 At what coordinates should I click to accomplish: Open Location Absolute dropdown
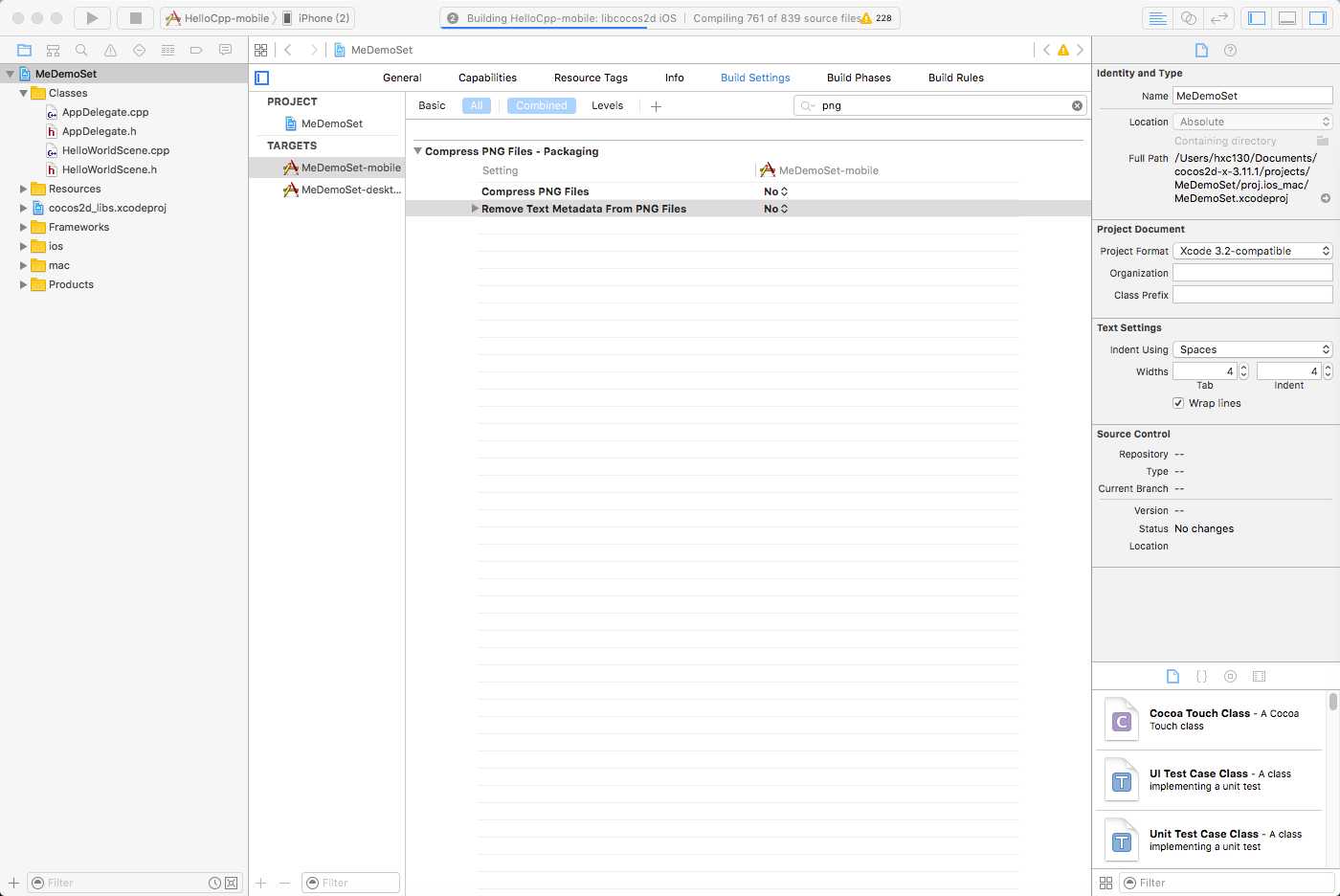[1253, 122]
